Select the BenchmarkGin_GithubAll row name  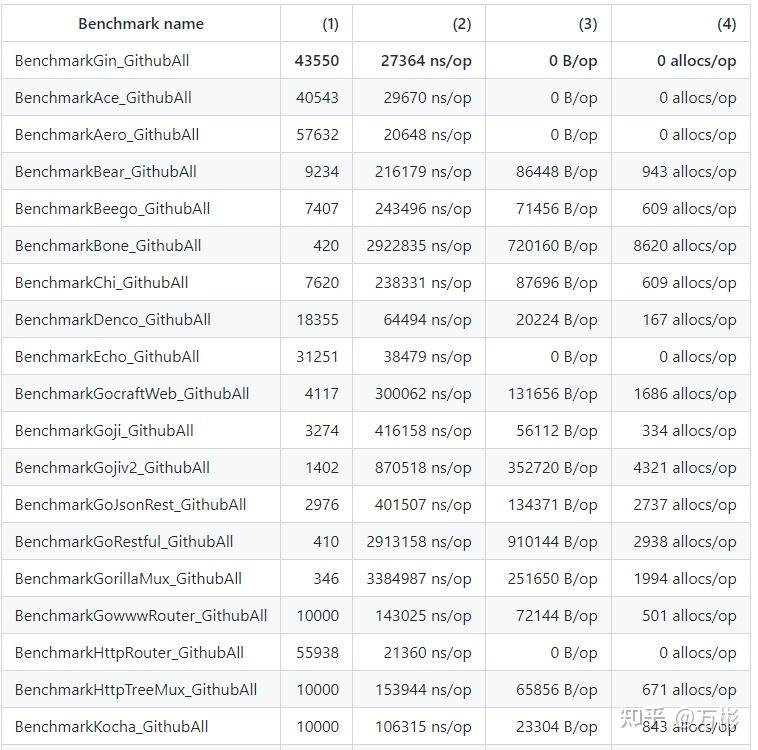(x=102, y=60)
